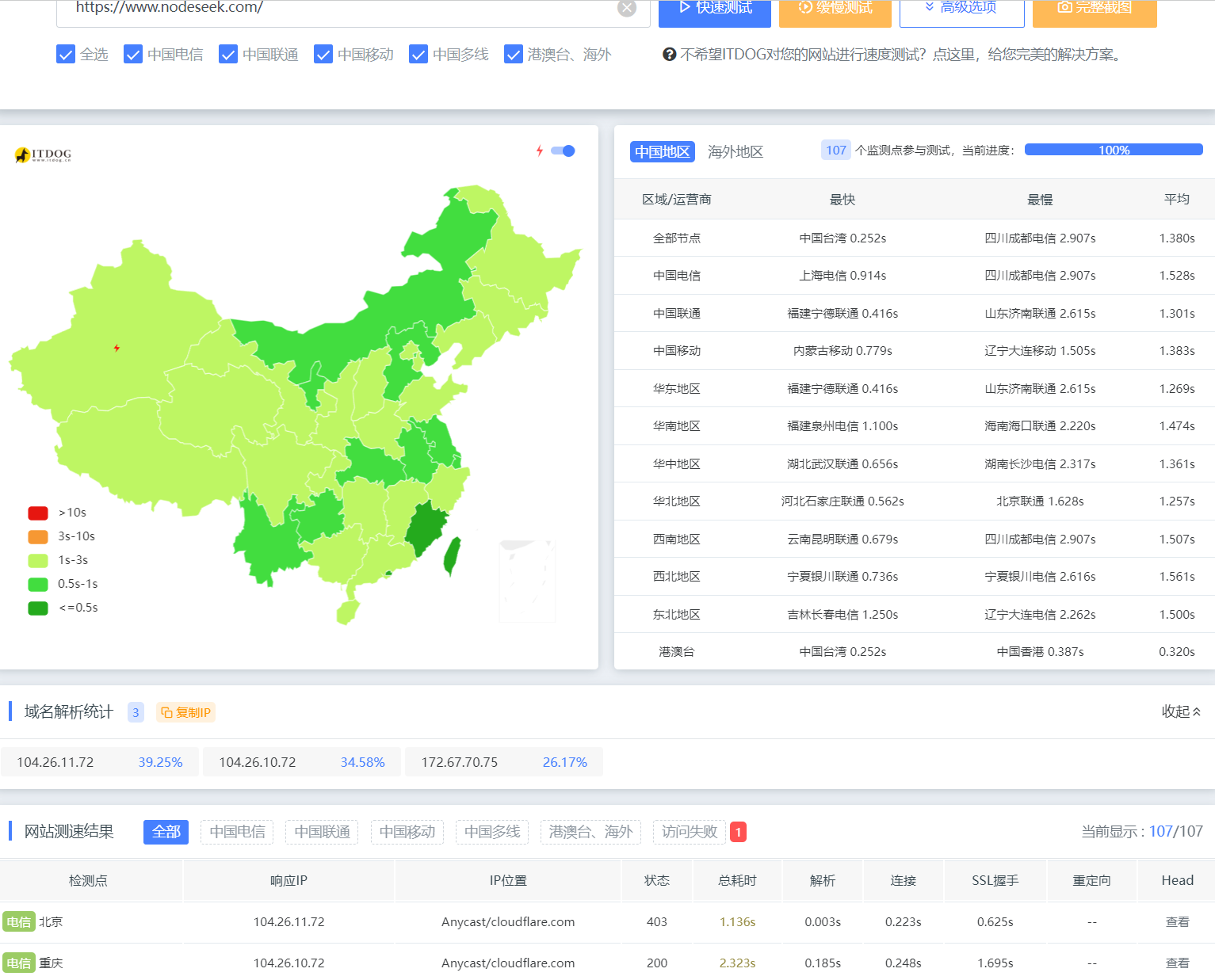Image resolution: width=1215 pixels, height=980 pixels.
Task: Open 查看 Head link for 北京 row
Action: click(x=1177, y=922)
